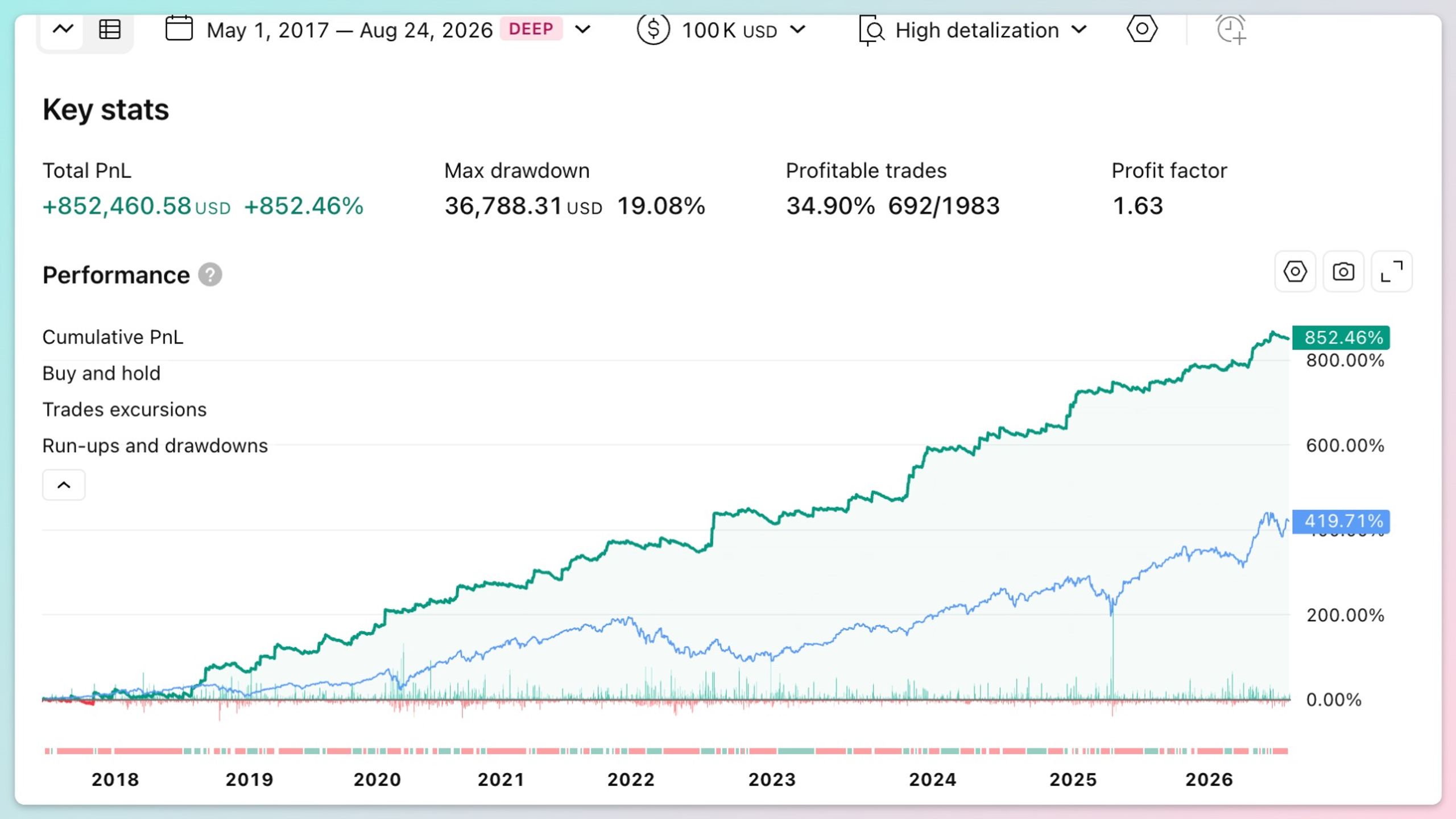Collapse the chart legend with the up chevron

(x=64, y=485)
